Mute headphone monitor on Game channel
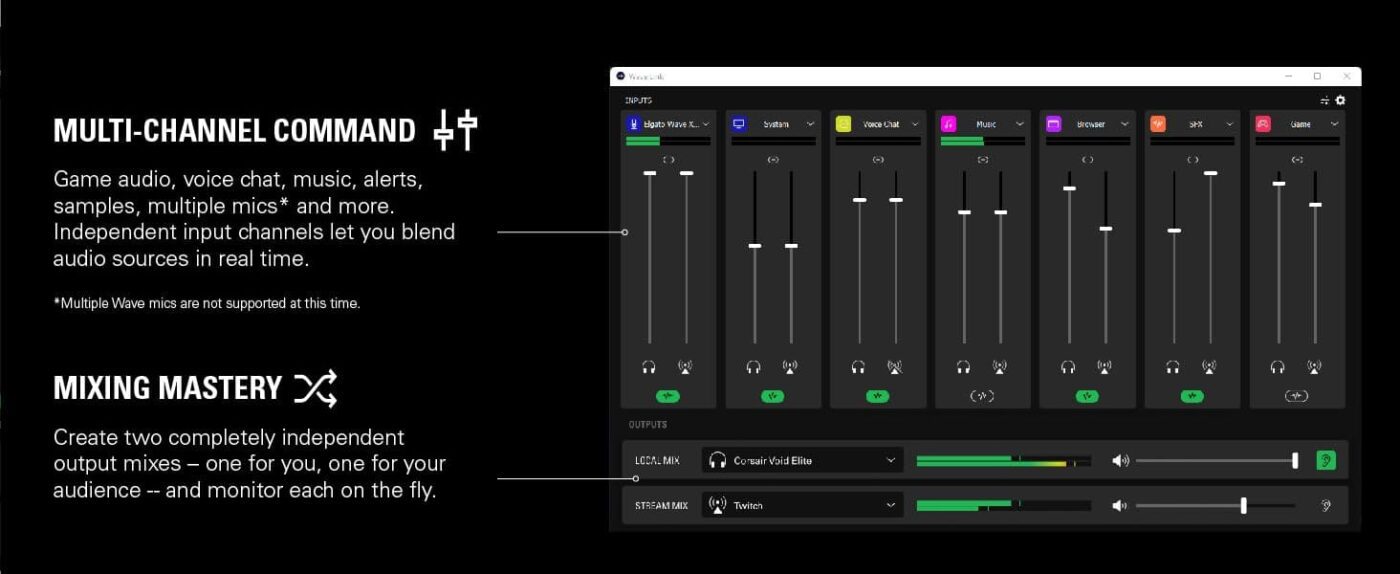The width and height of the screenshot is (1400, 574). click(1278, 367)
